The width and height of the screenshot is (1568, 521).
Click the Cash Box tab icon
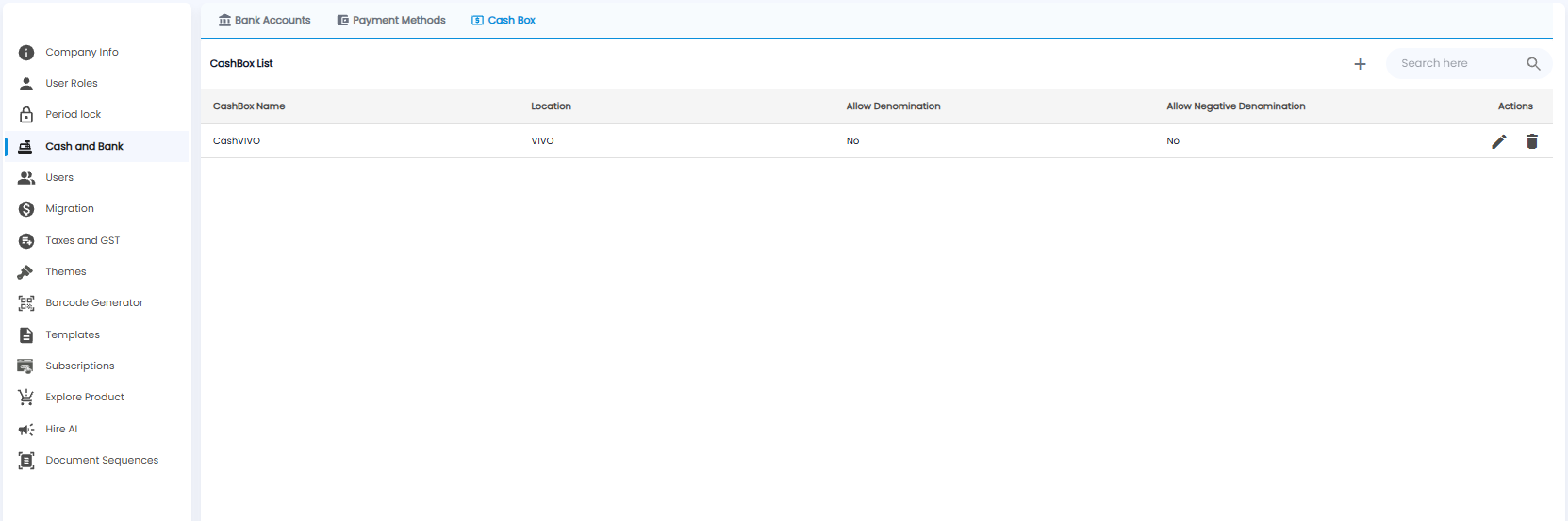tap(478, 20)
